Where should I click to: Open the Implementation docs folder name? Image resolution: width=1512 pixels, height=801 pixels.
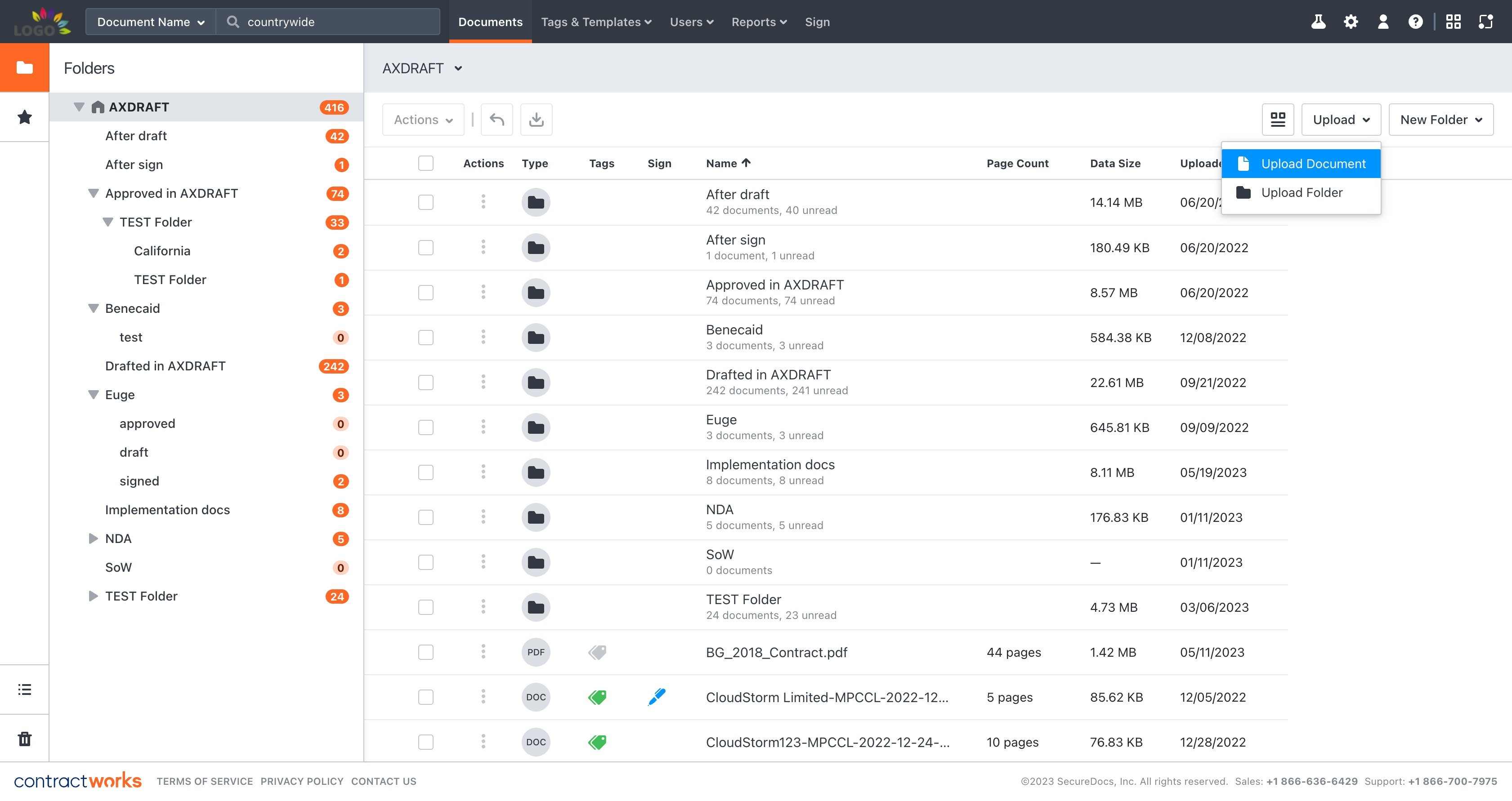point(770,465)
